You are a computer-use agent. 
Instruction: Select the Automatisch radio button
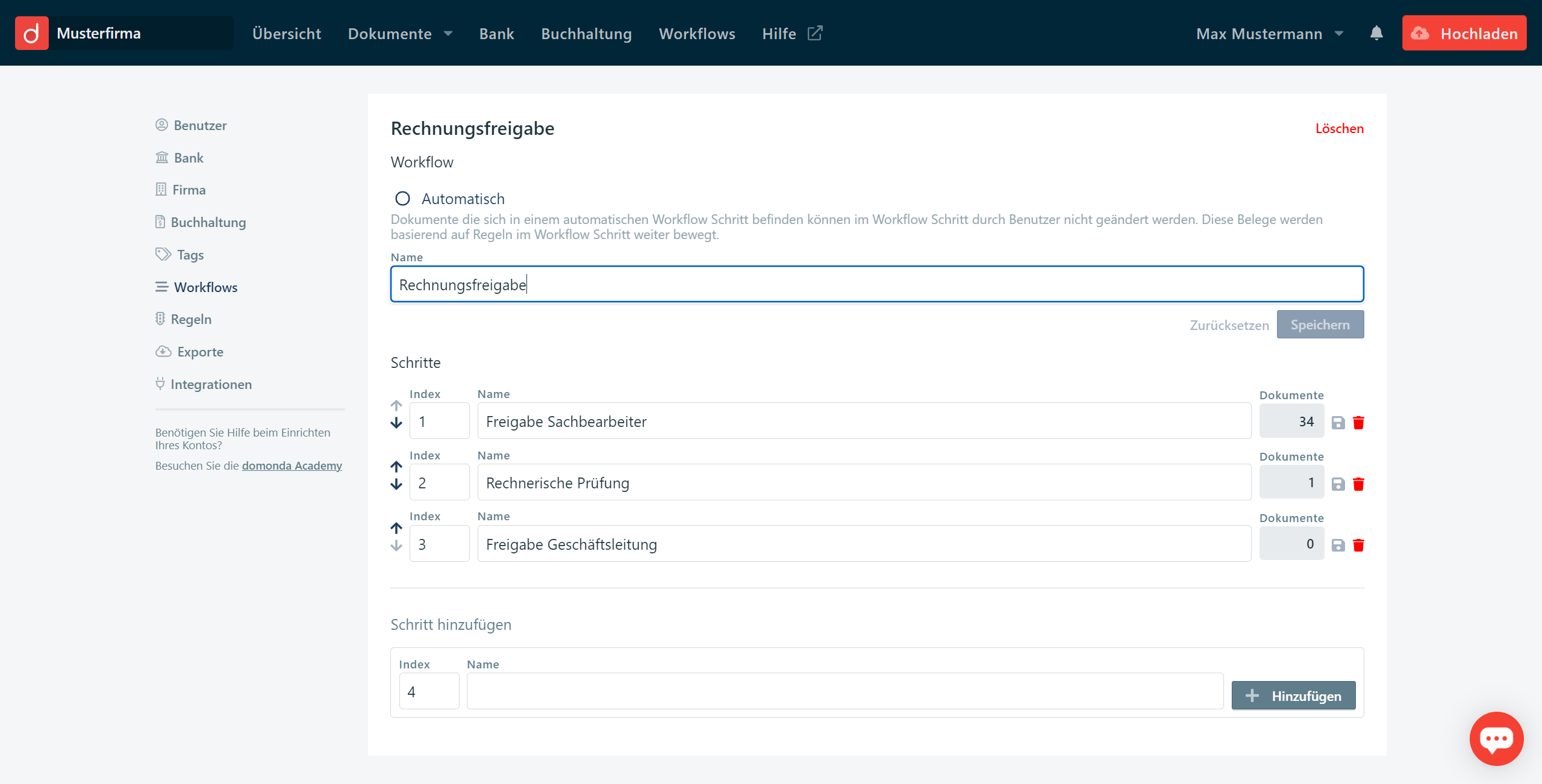coord(402,199)
